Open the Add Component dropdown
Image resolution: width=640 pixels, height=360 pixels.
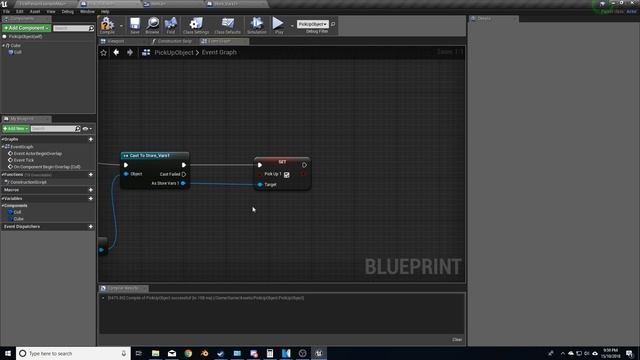(x=27, y=28)
